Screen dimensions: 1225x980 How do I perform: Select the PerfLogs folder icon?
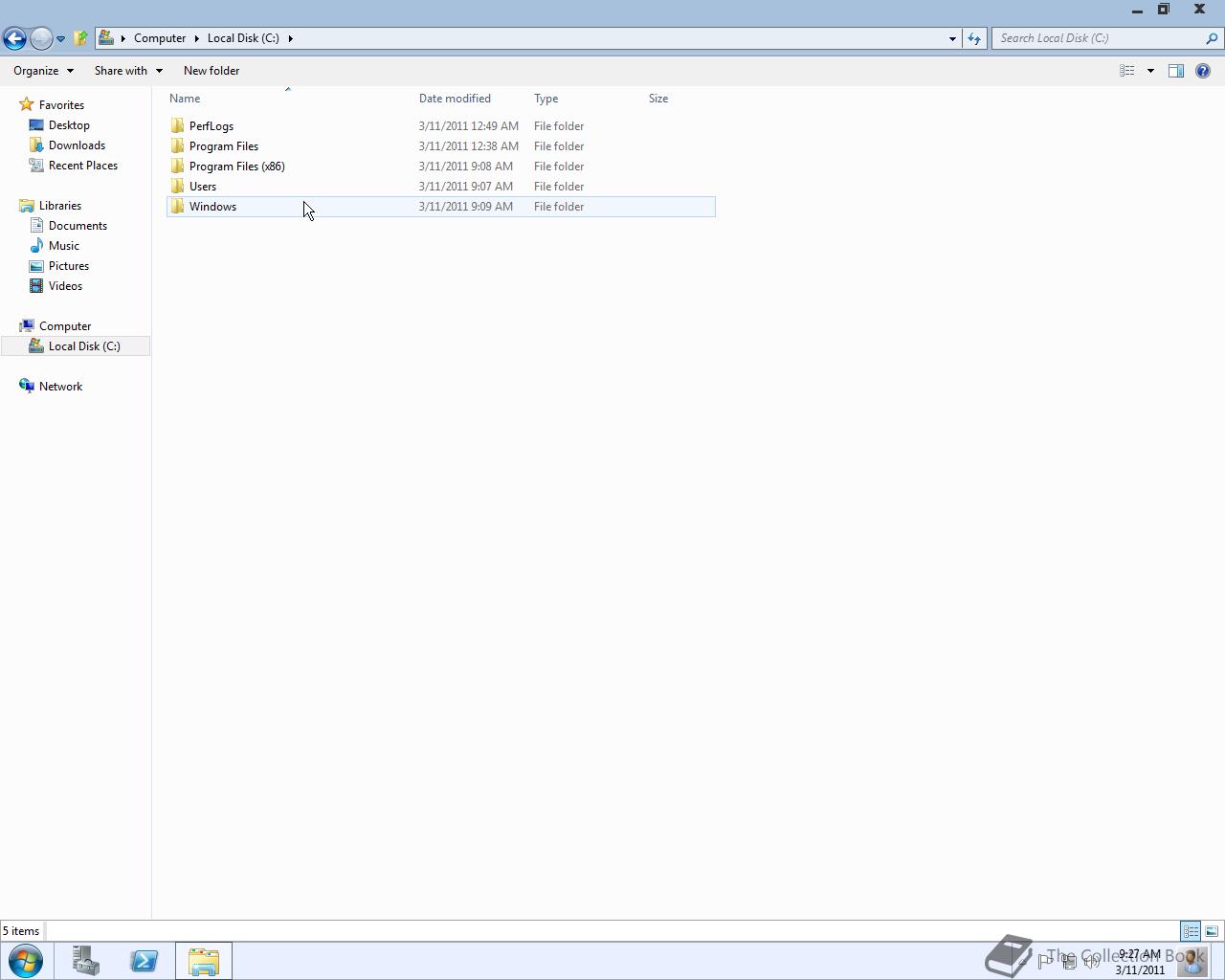click(x=177, y=126)
